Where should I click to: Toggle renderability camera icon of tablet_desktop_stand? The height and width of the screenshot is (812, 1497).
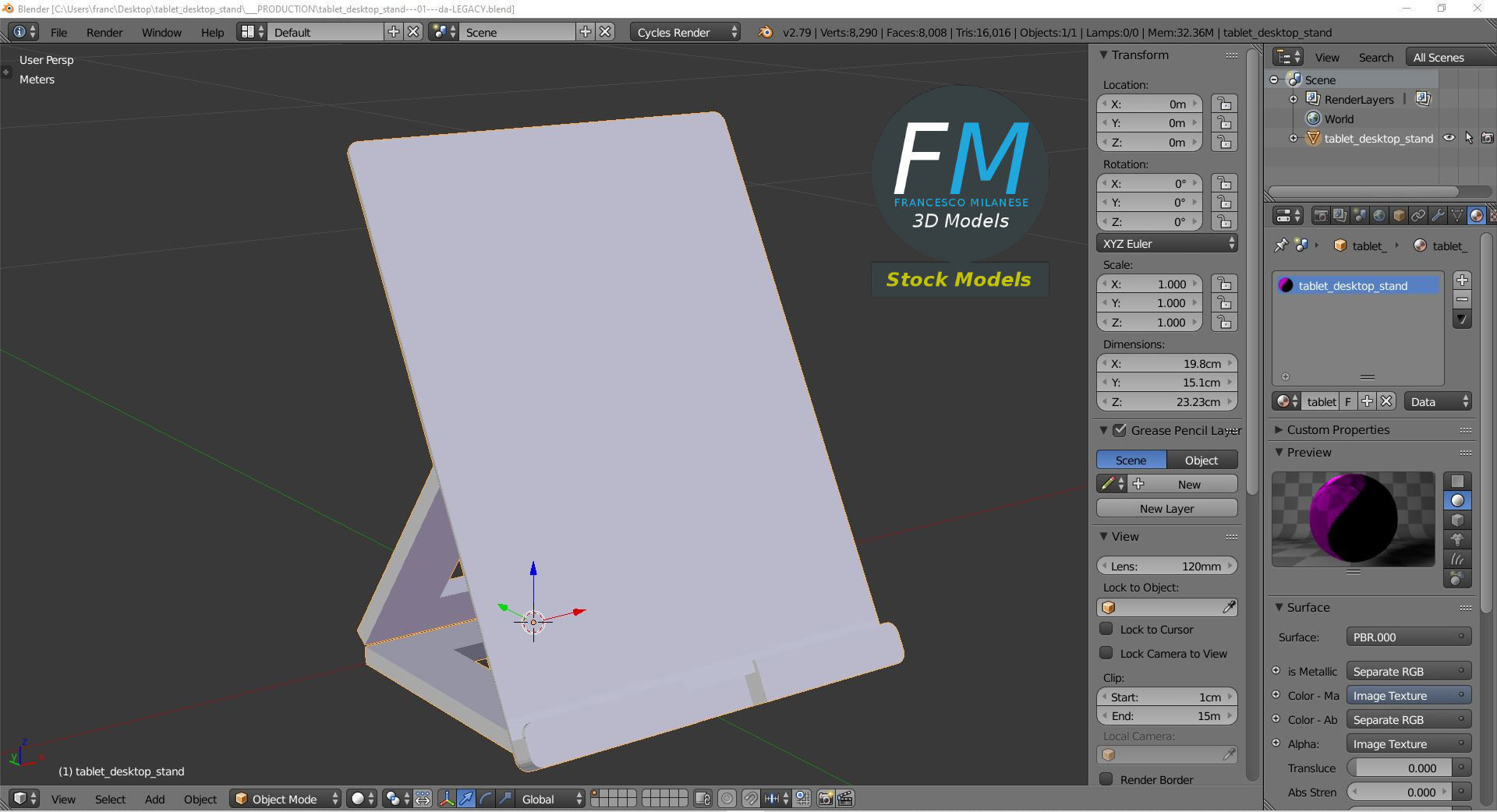pos(1488,138)
